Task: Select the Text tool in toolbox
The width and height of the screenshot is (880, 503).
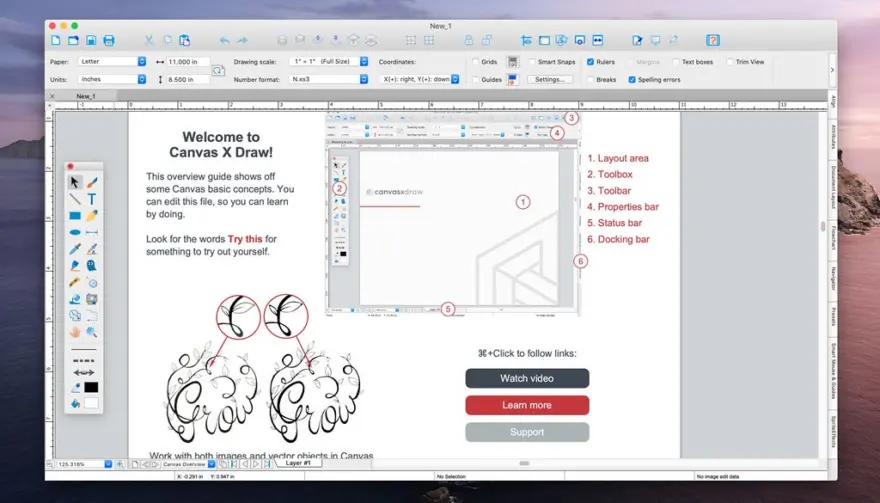Action: [x=92, y=199]
